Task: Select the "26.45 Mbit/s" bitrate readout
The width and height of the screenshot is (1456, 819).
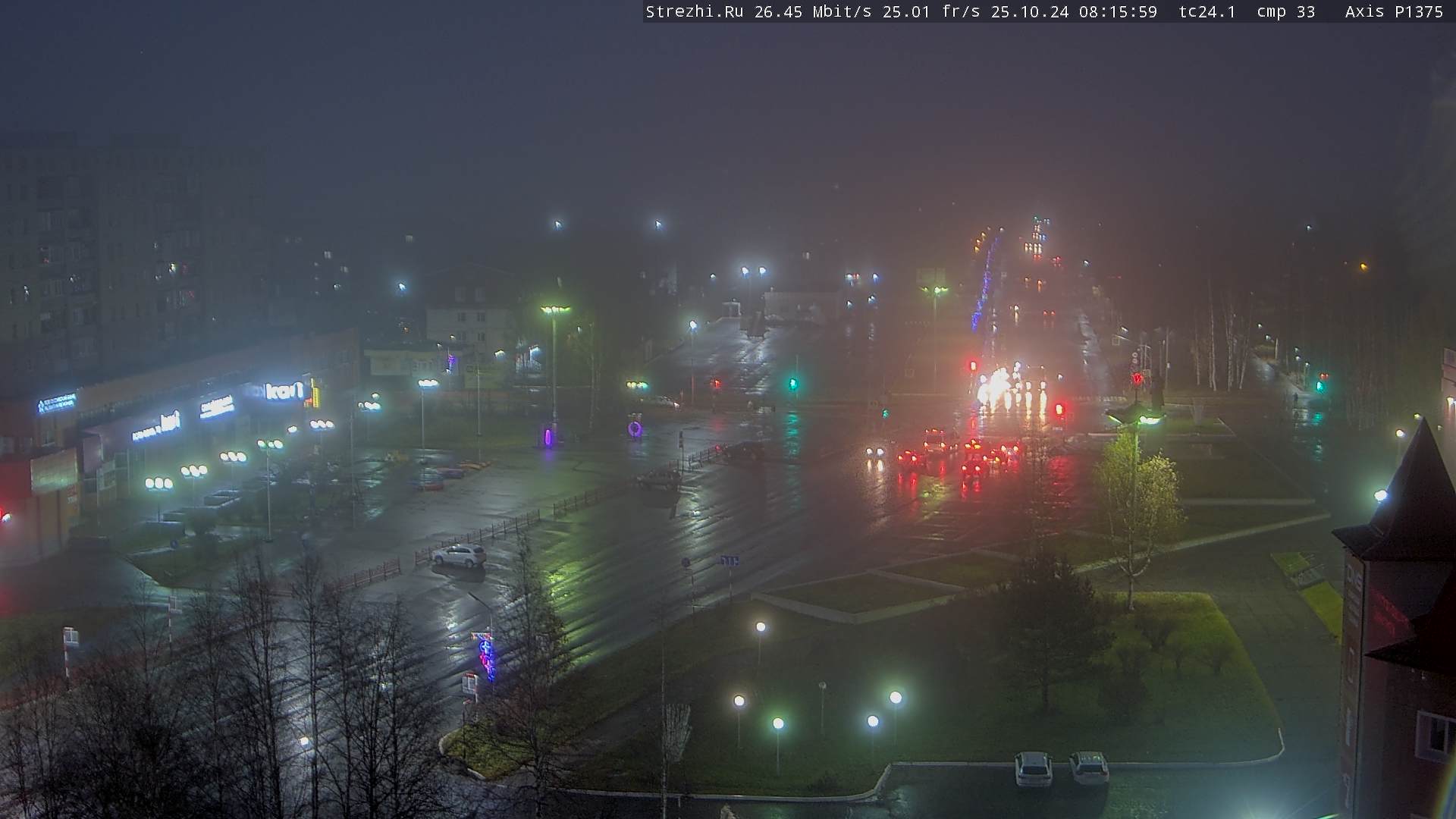Action: [x=813, y=11]
